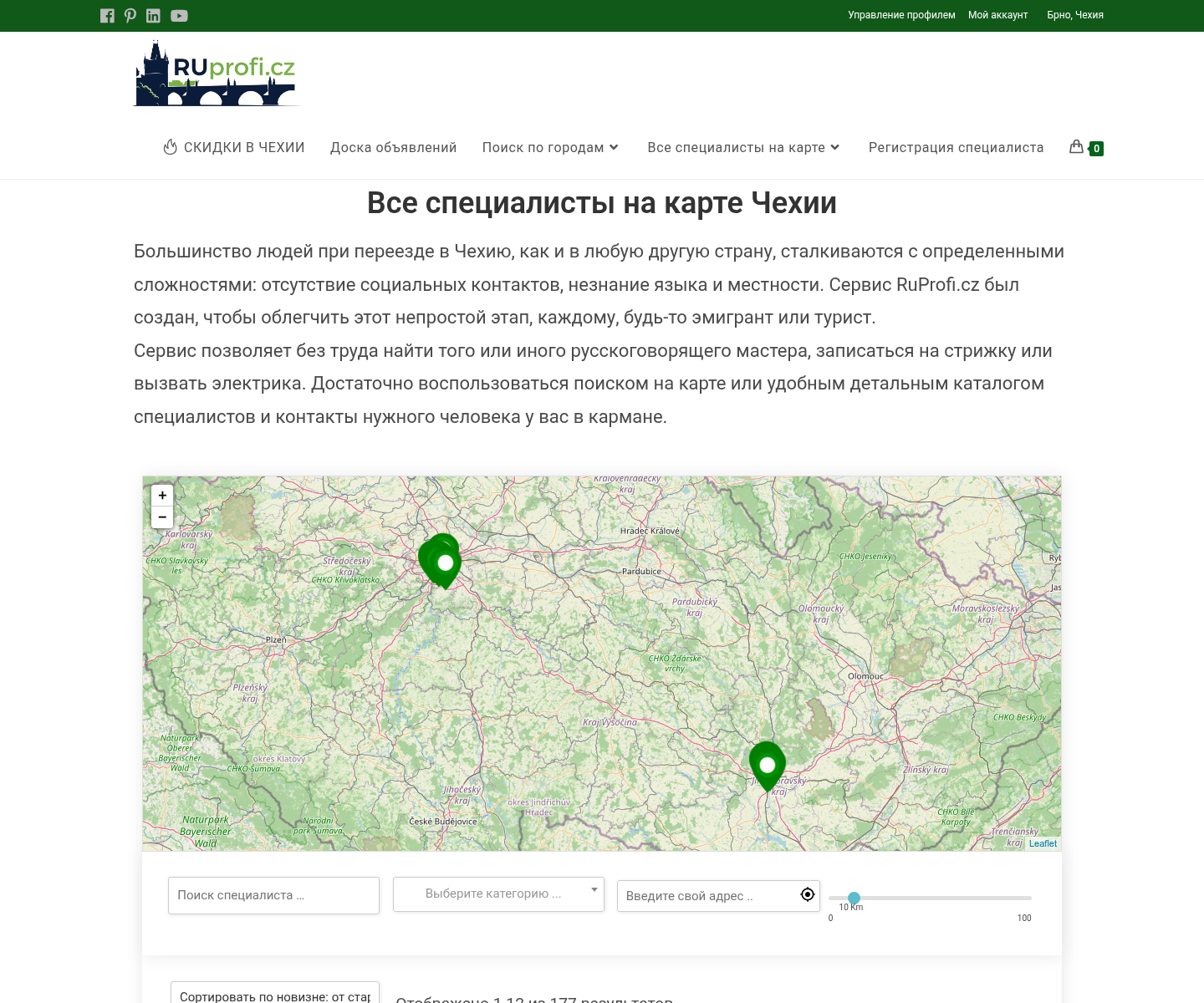Screen dimensions: 1204x1003
Task: Open the Выберите категорию dropdown
Action: coord(498,894)
